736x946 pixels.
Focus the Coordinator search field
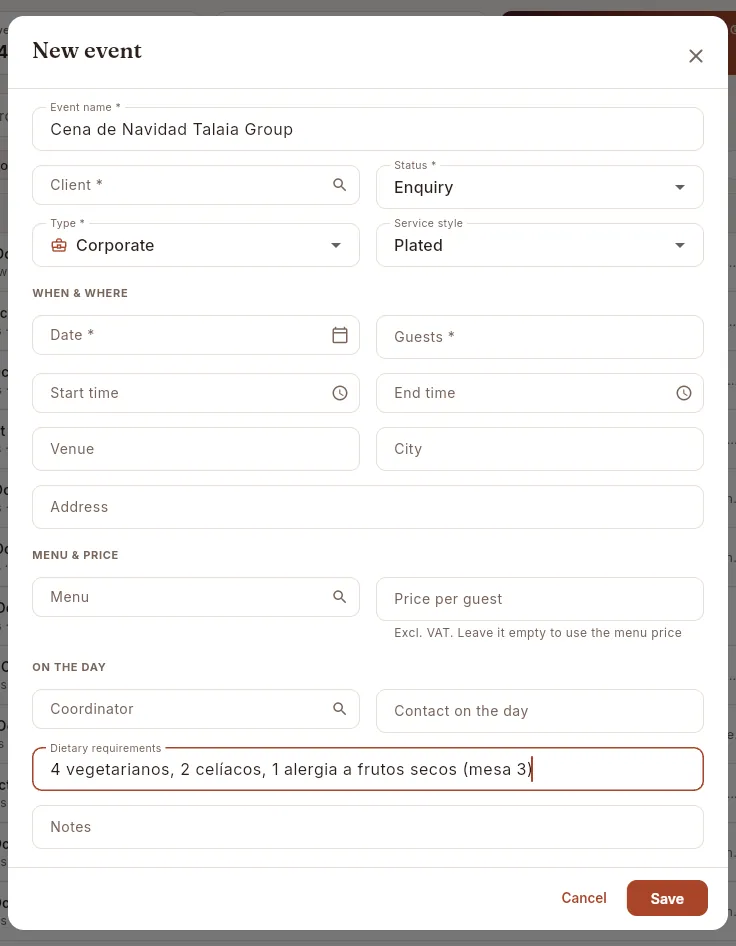pyautogui.click(x=195, y=709)
